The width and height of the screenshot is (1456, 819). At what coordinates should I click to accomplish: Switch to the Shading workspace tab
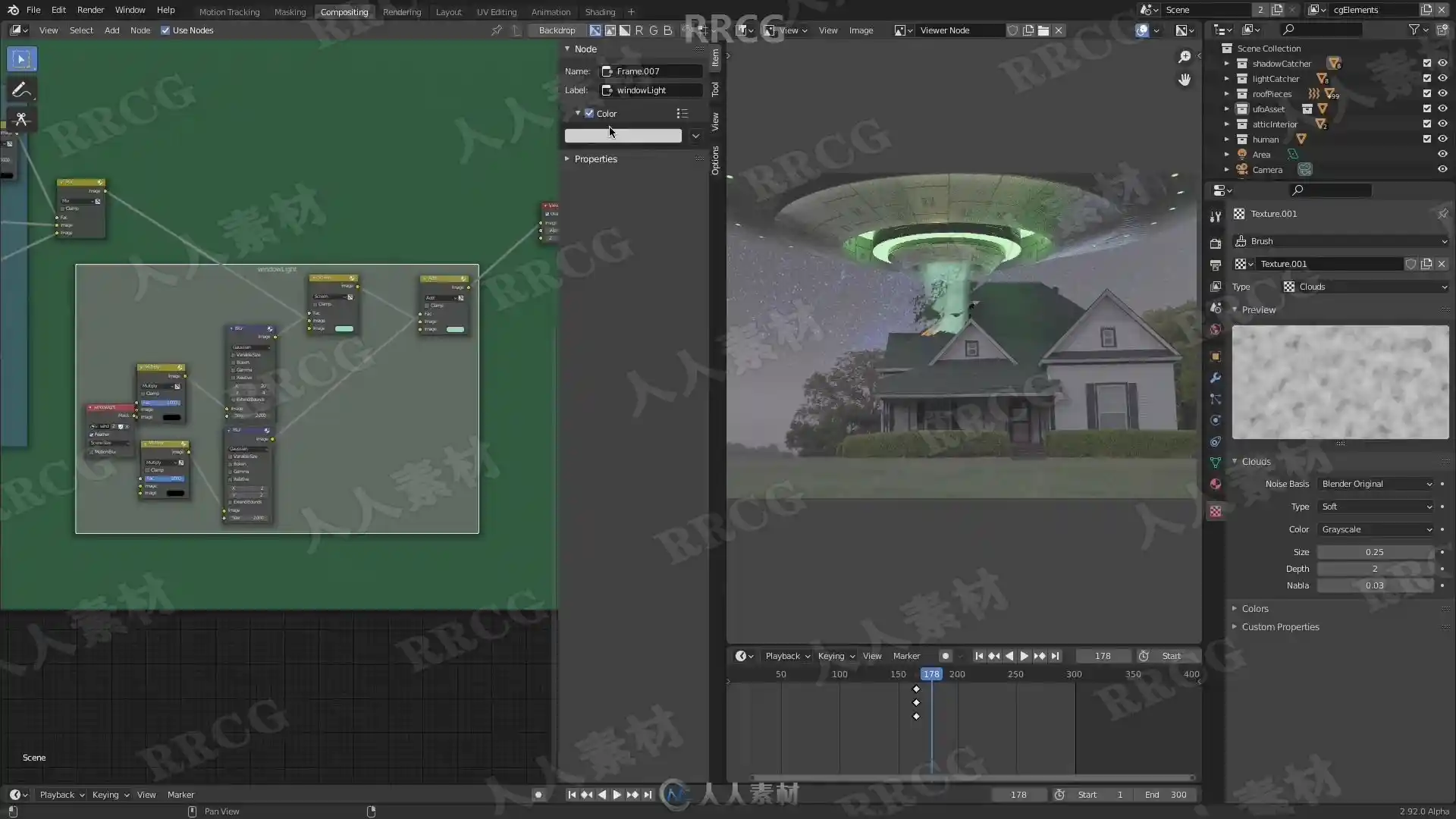coord(600,12)
